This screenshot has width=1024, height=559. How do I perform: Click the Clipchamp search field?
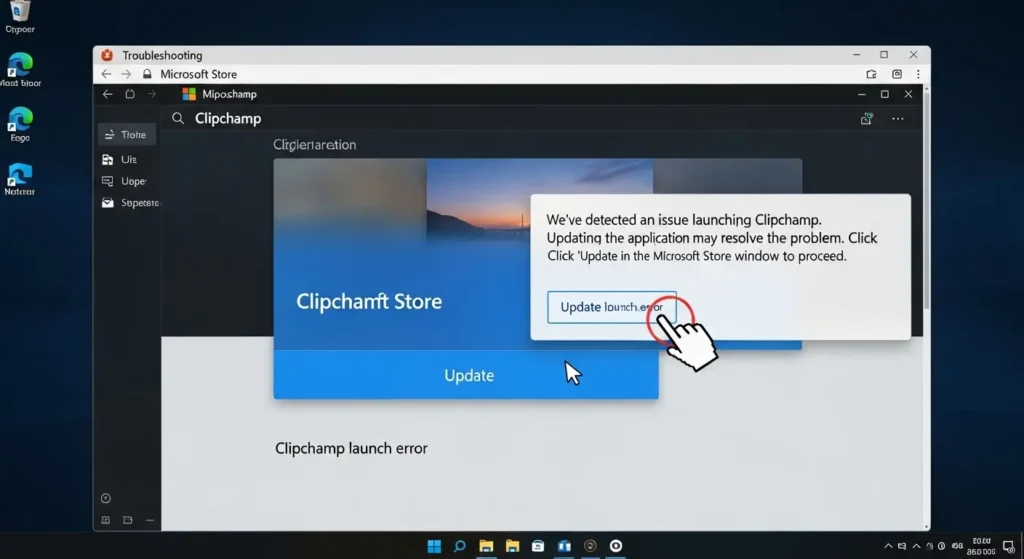509,118
